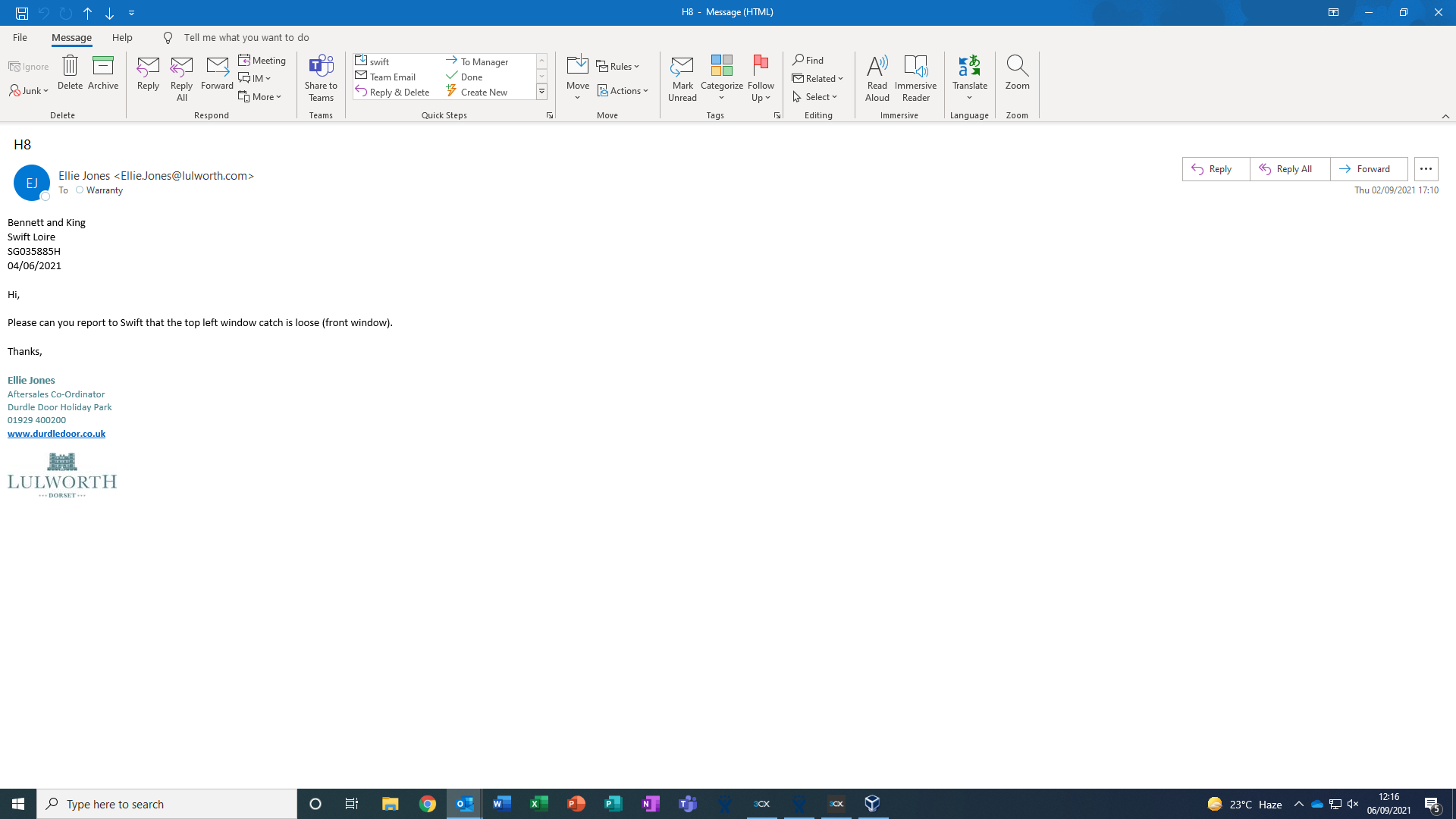Open the File tab

[x=20, y=37]
